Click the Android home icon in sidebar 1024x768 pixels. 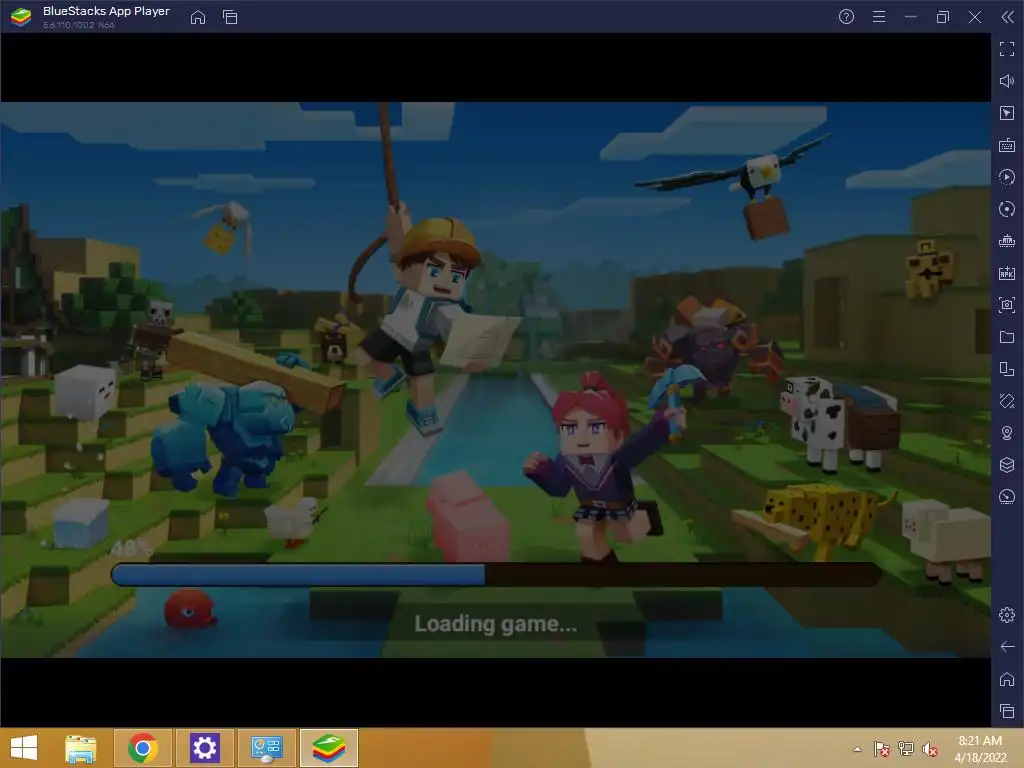[1007, 679]
